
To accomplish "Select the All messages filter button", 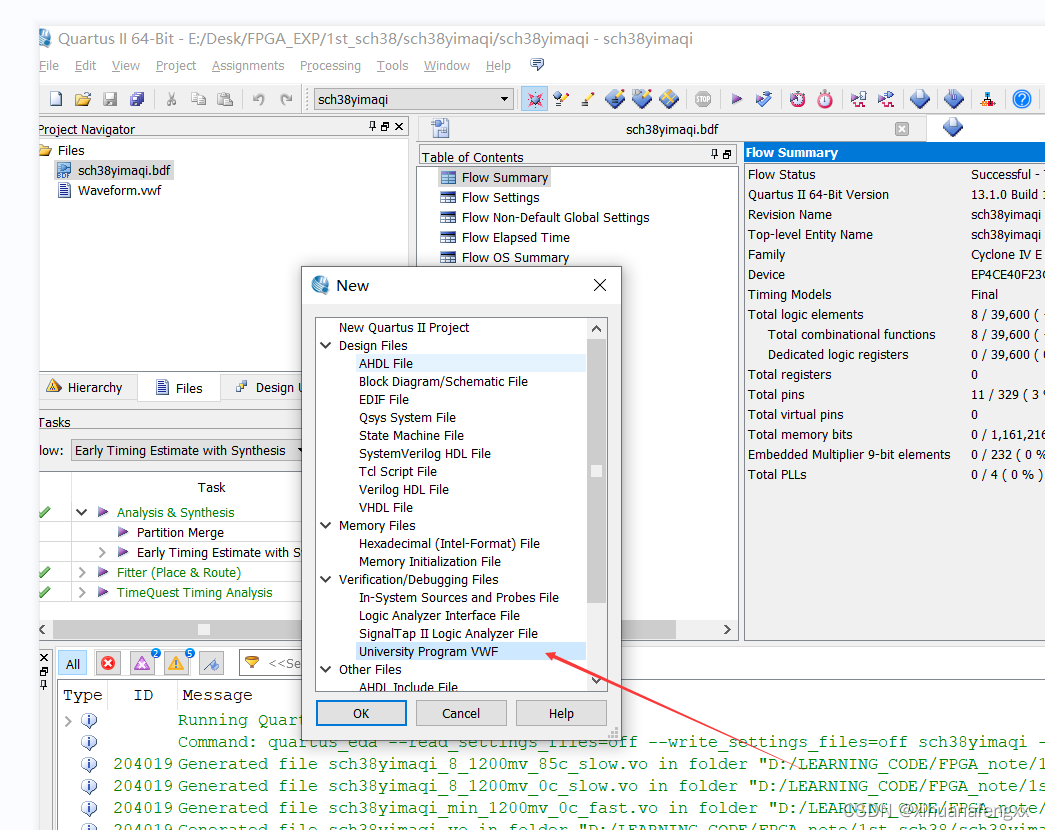I will point(73,663).
